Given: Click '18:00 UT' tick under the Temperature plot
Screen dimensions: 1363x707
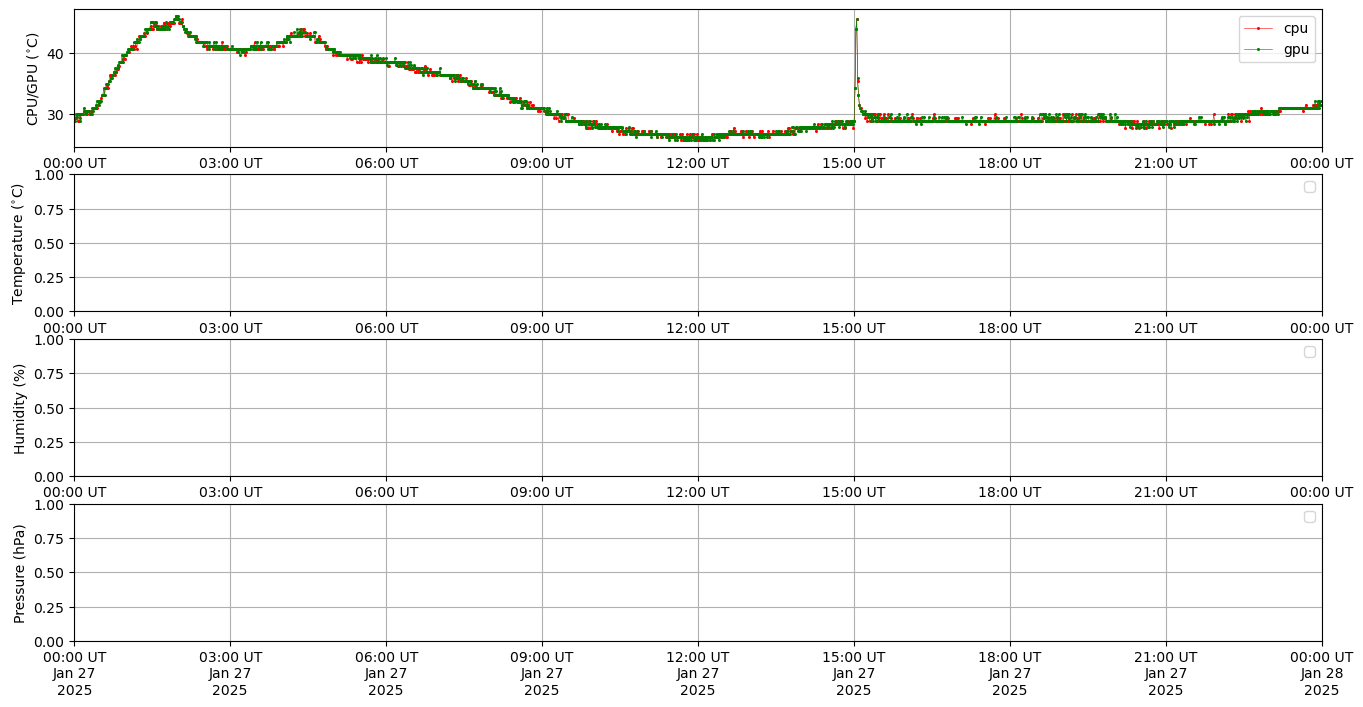Looking at the screenshot, I should click(1010, 327).
